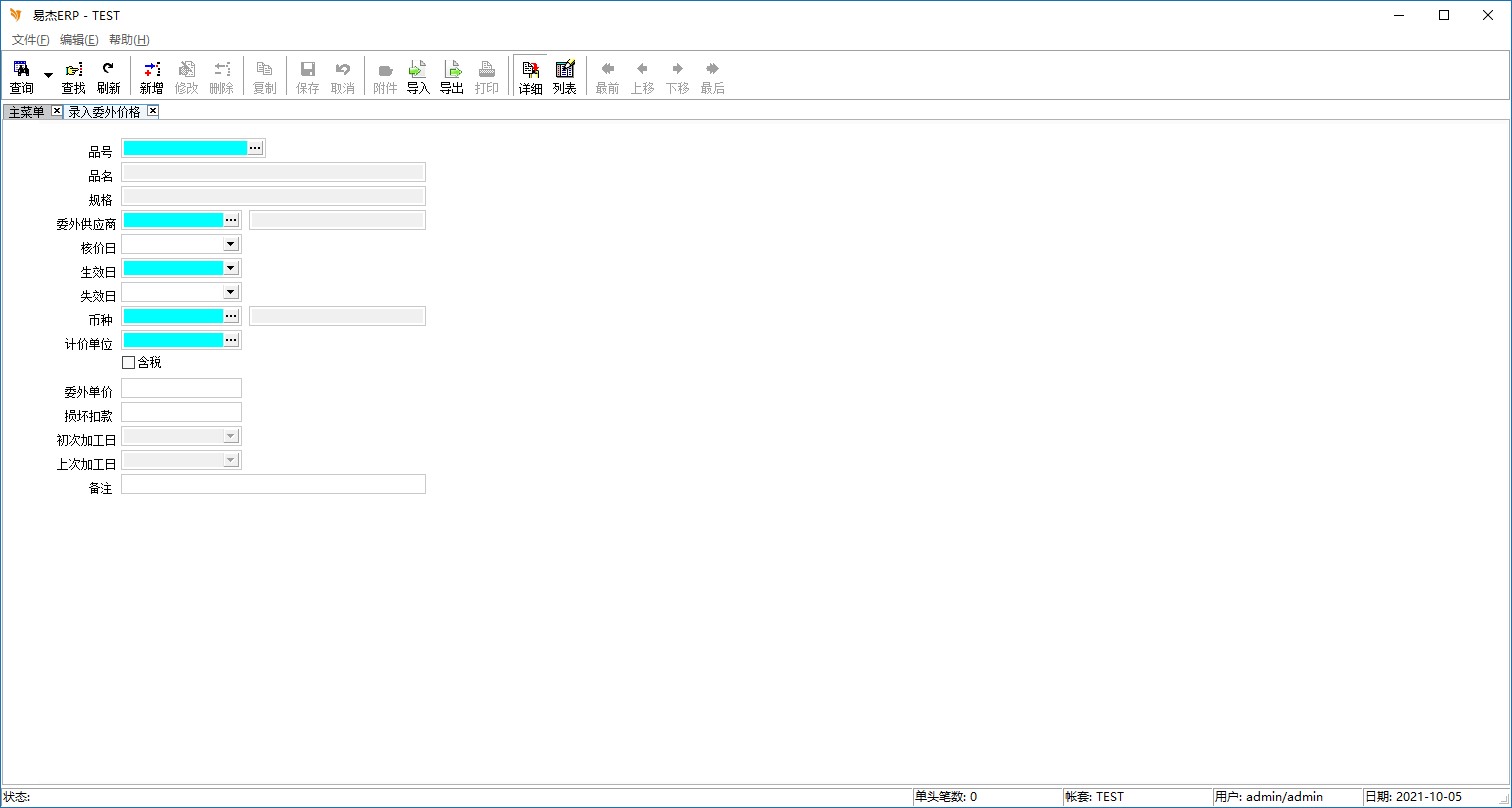Click the 备注 (Remarks) input field
The height and width of the screenshot is (808, 1512).
tap(273, 484)
